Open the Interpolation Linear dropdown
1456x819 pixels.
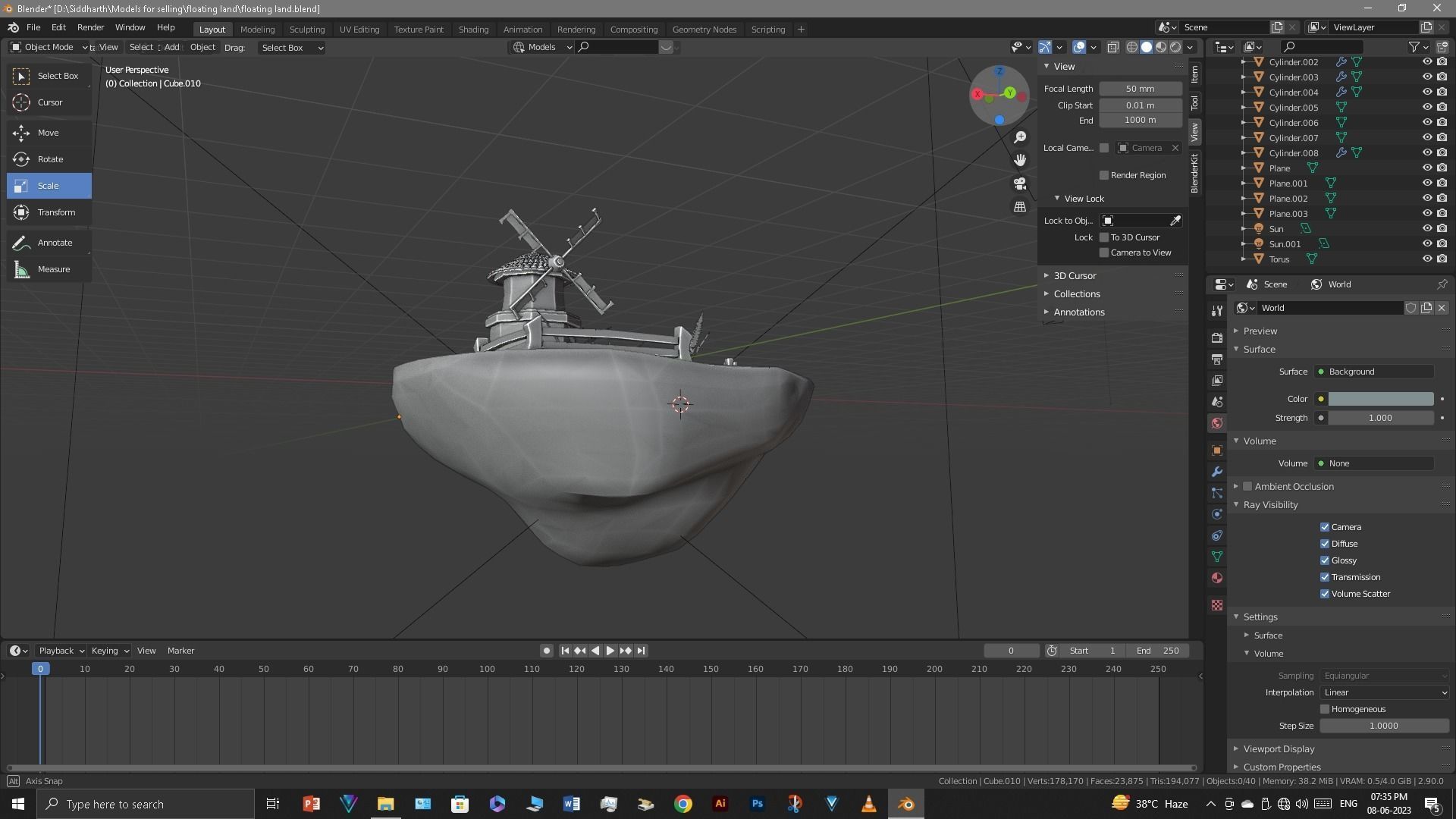point(1385,692)
